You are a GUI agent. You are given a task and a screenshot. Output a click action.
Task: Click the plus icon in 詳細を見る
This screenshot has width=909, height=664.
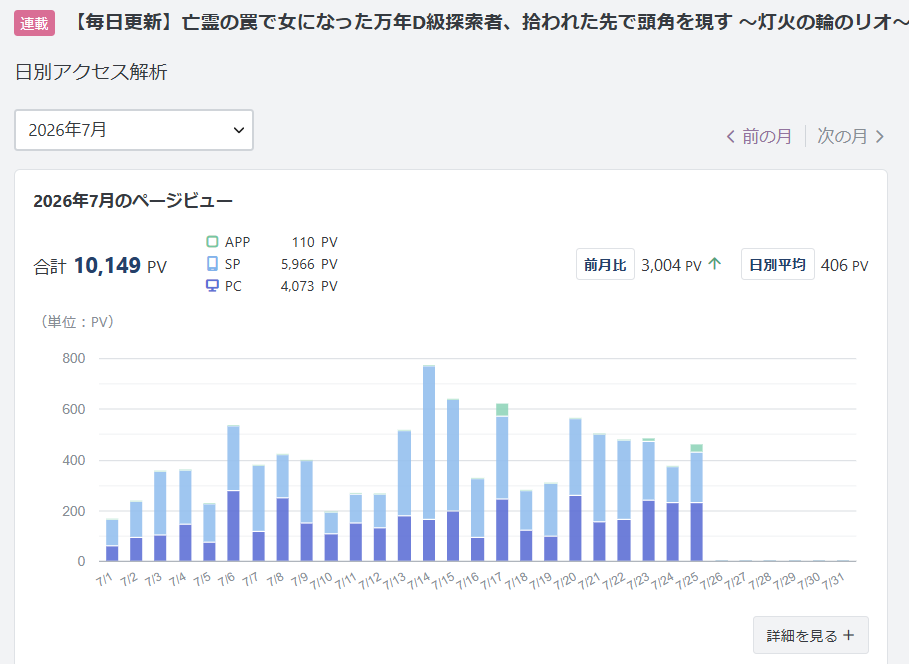(849, 635)
